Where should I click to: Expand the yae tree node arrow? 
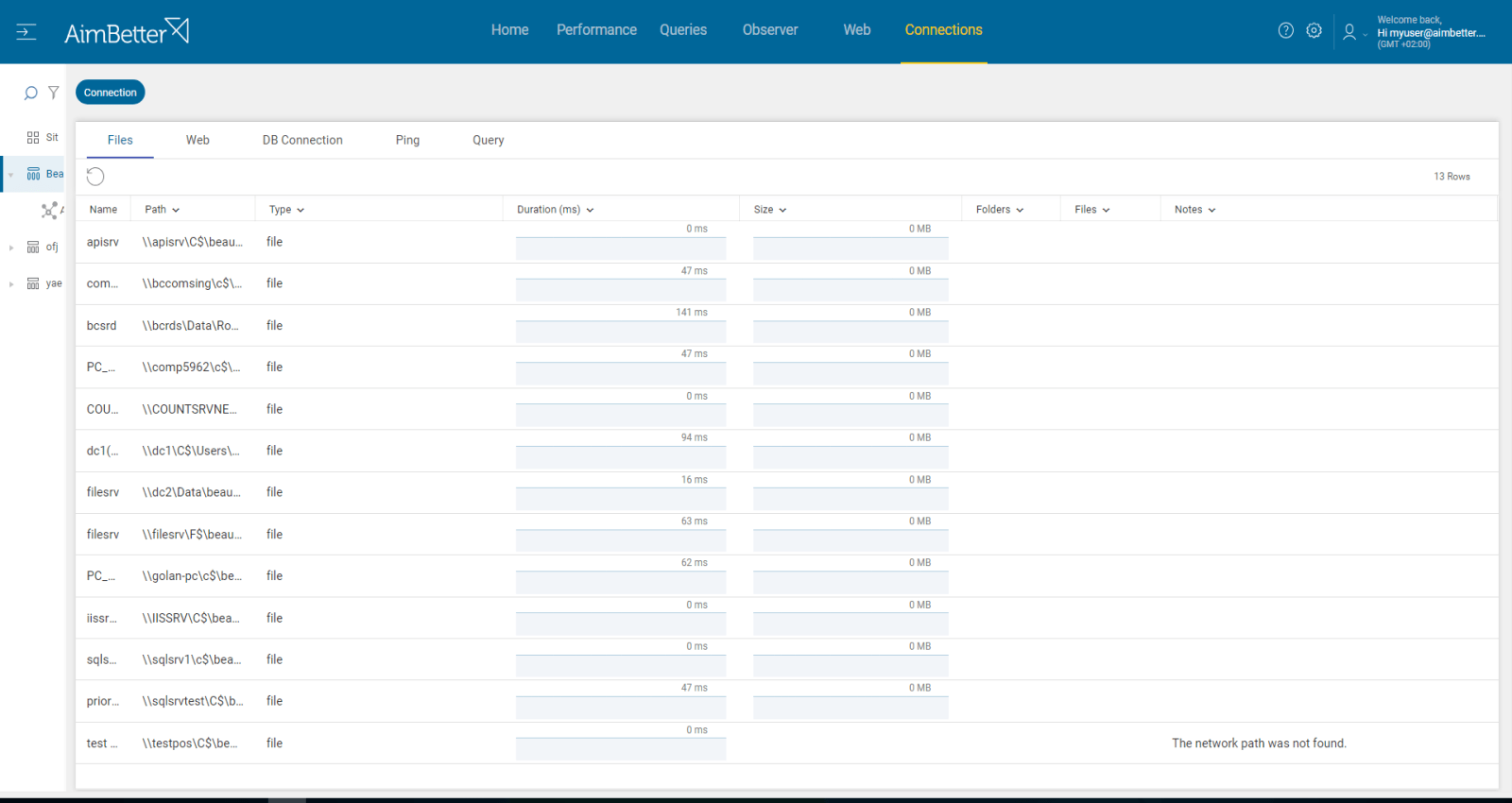[11, 283]
